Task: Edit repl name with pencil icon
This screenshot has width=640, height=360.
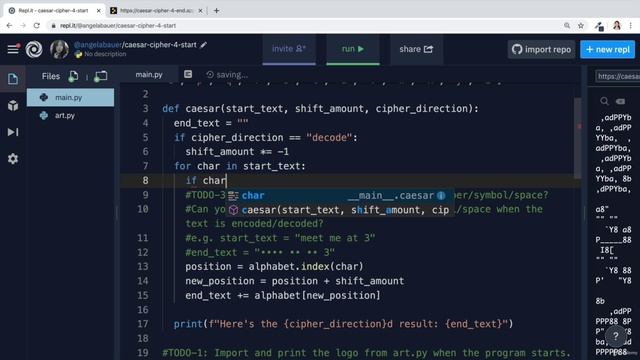Action: pyautogui.click(x=203, y=45)
